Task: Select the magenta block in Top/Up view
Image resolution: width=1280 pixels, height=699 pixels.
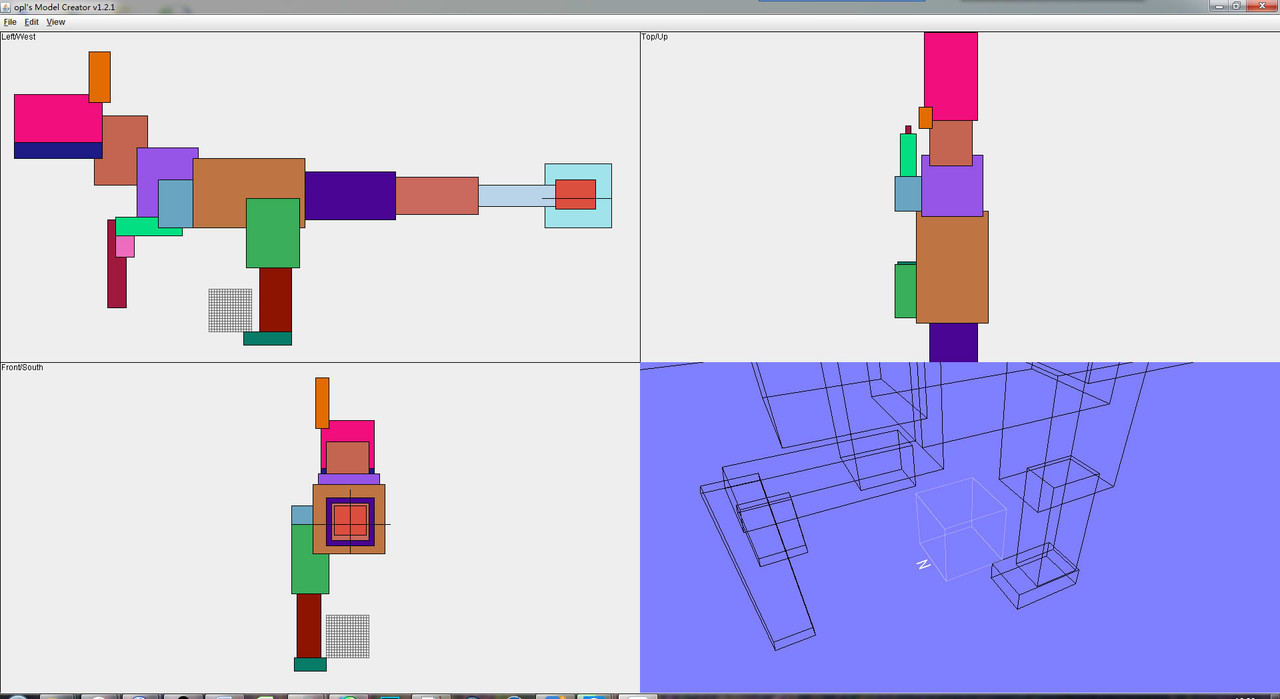Action: [x=950, y=76]
